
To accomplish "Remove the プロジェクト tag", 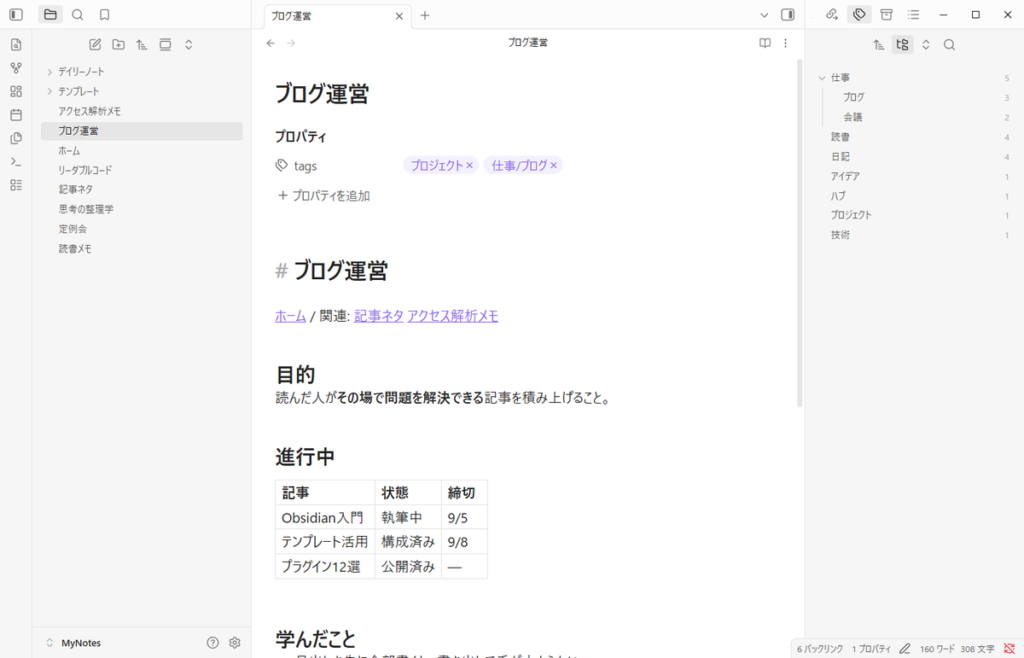I will click(470, 166).
